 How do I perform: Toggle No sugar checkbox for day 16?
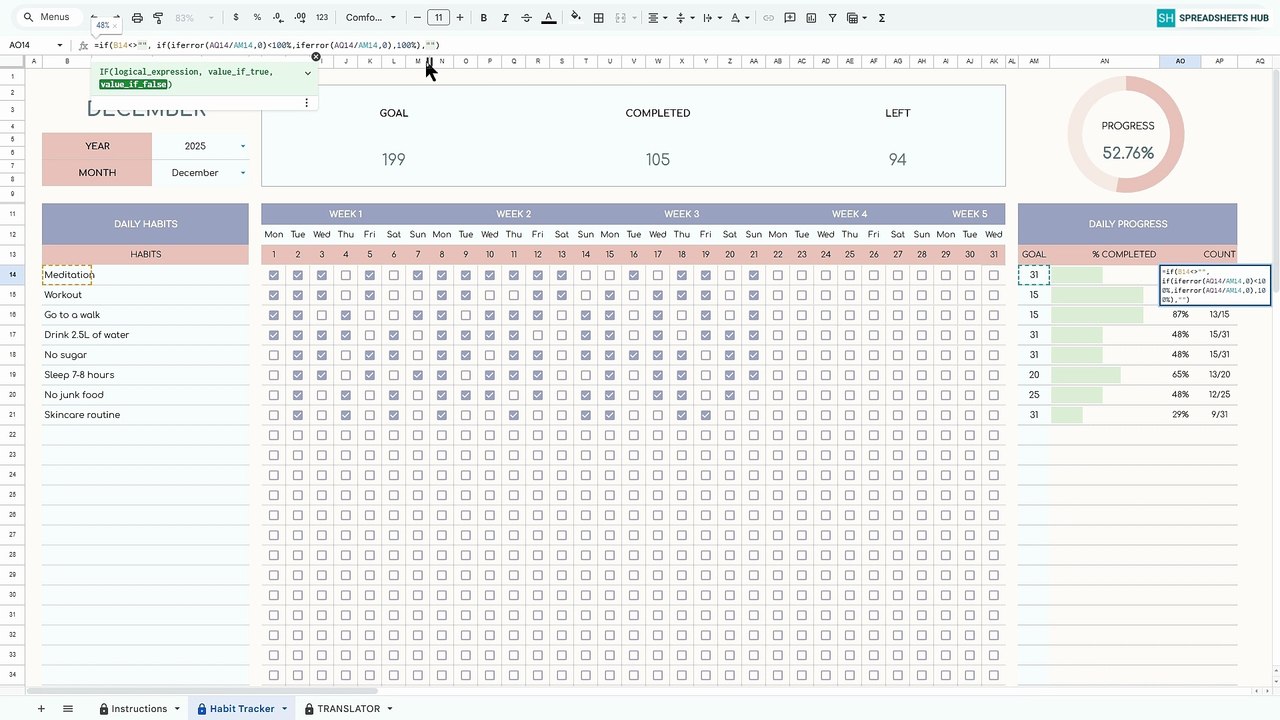[x=634, y=355]
